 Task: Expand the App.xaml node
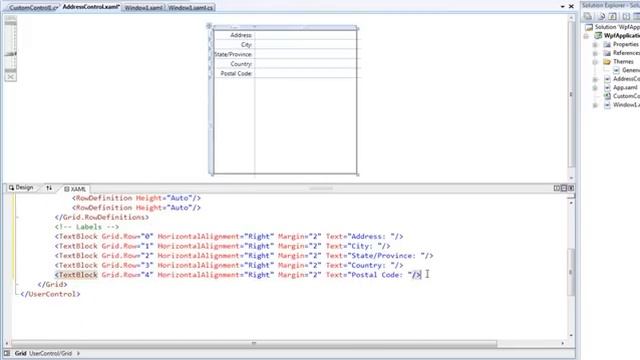(x=595, y=88)
